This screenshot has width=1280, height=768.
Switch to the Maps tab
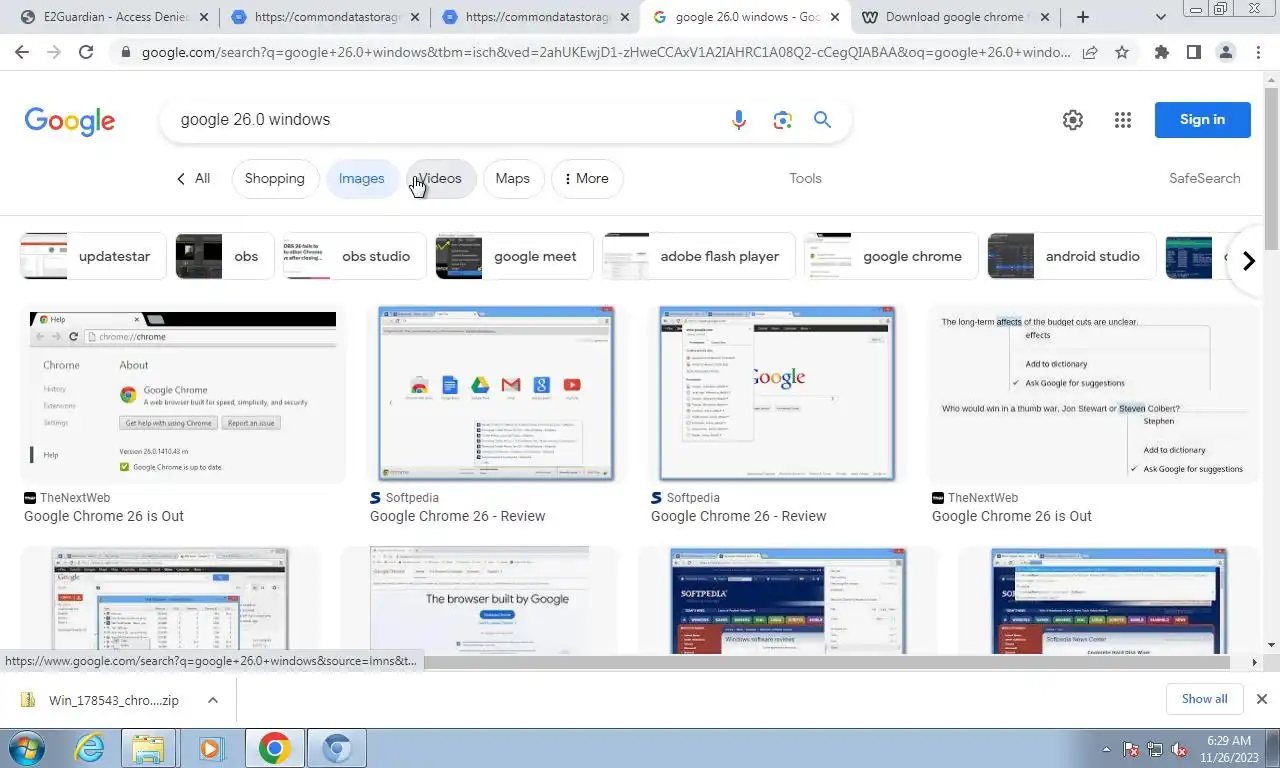pos(512,179)
